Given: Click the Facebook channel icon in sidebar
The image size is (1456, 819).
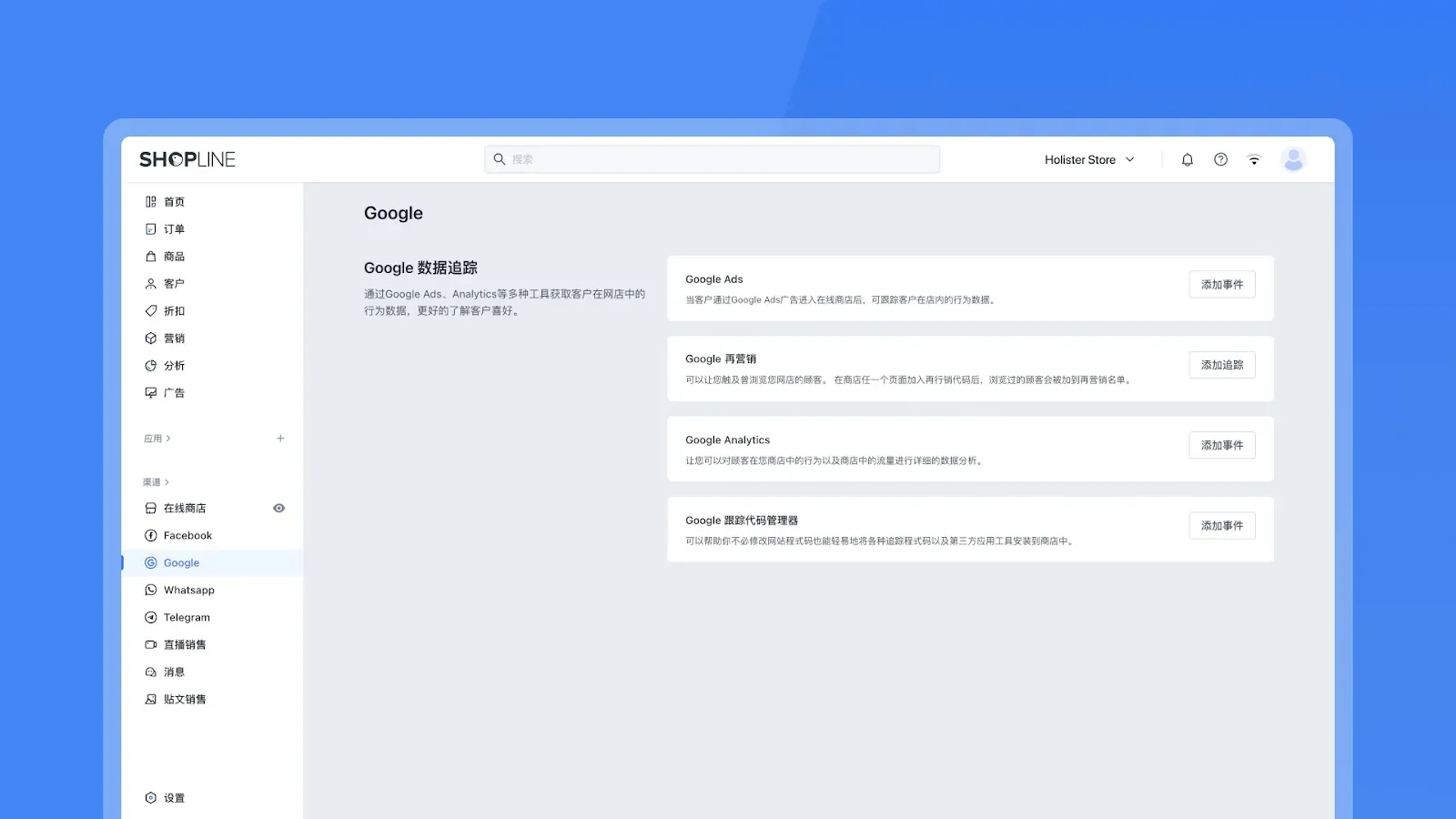Looking at the screenshot, I should click(x=151, y=536).
